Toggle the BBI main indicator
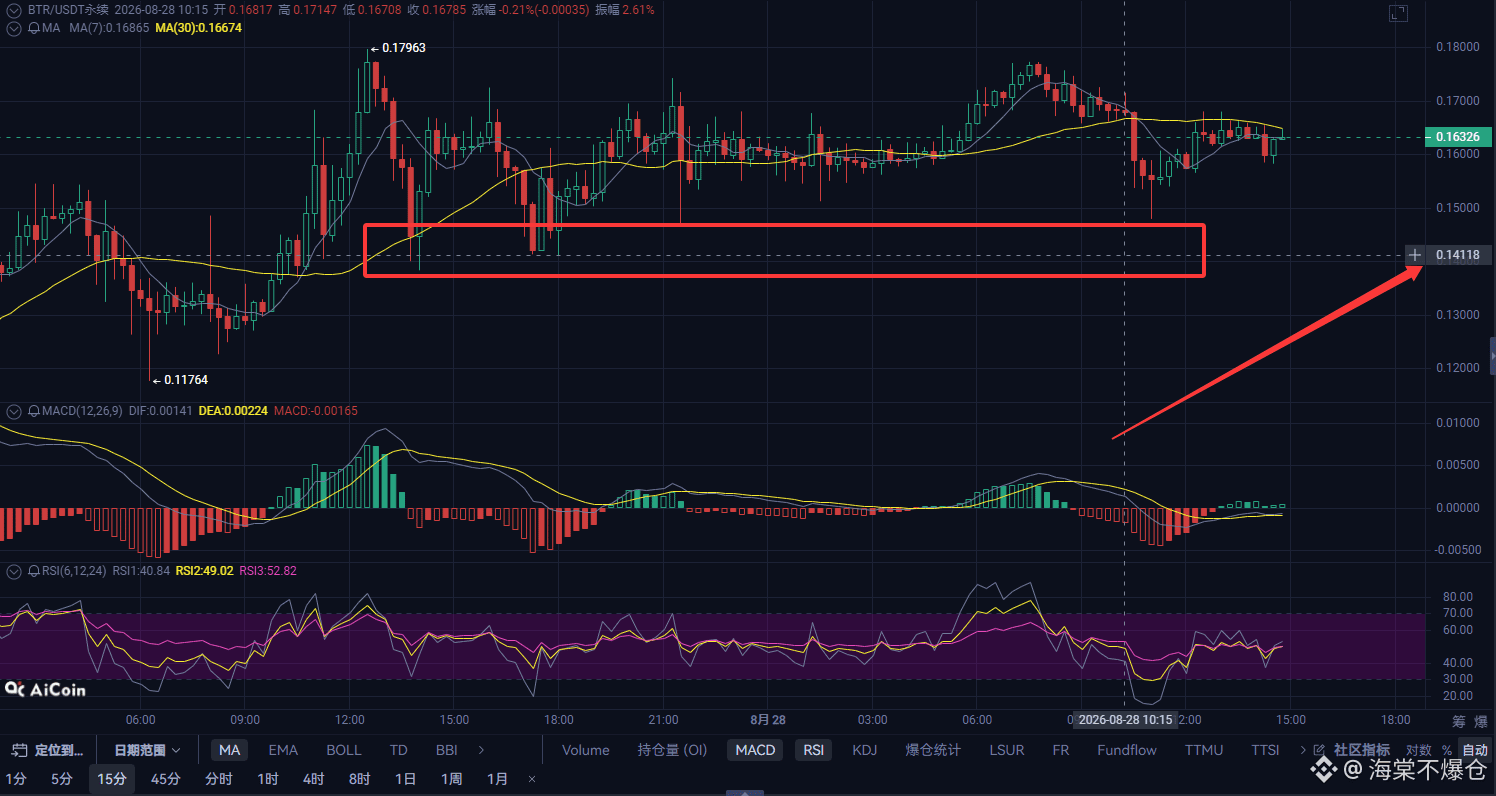Viewport: 1496px width, 796px height. tap(447, 750)
